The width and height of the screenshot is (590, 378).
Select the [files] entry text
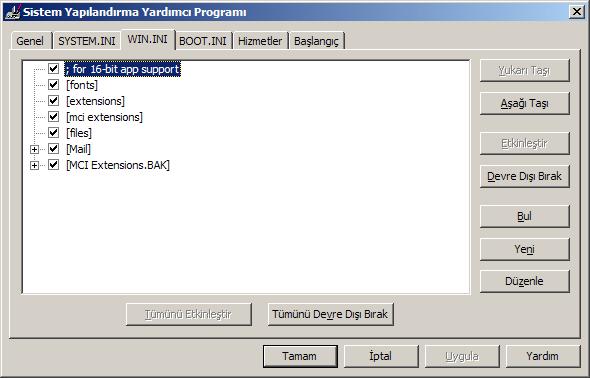[79, 133]
